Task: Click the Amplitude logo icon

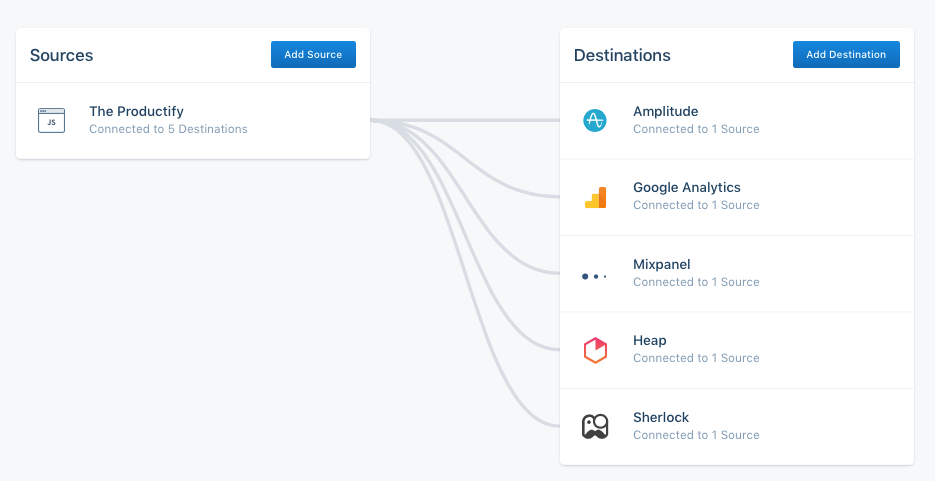Action: pyautogui.click(x=595, y=120)
